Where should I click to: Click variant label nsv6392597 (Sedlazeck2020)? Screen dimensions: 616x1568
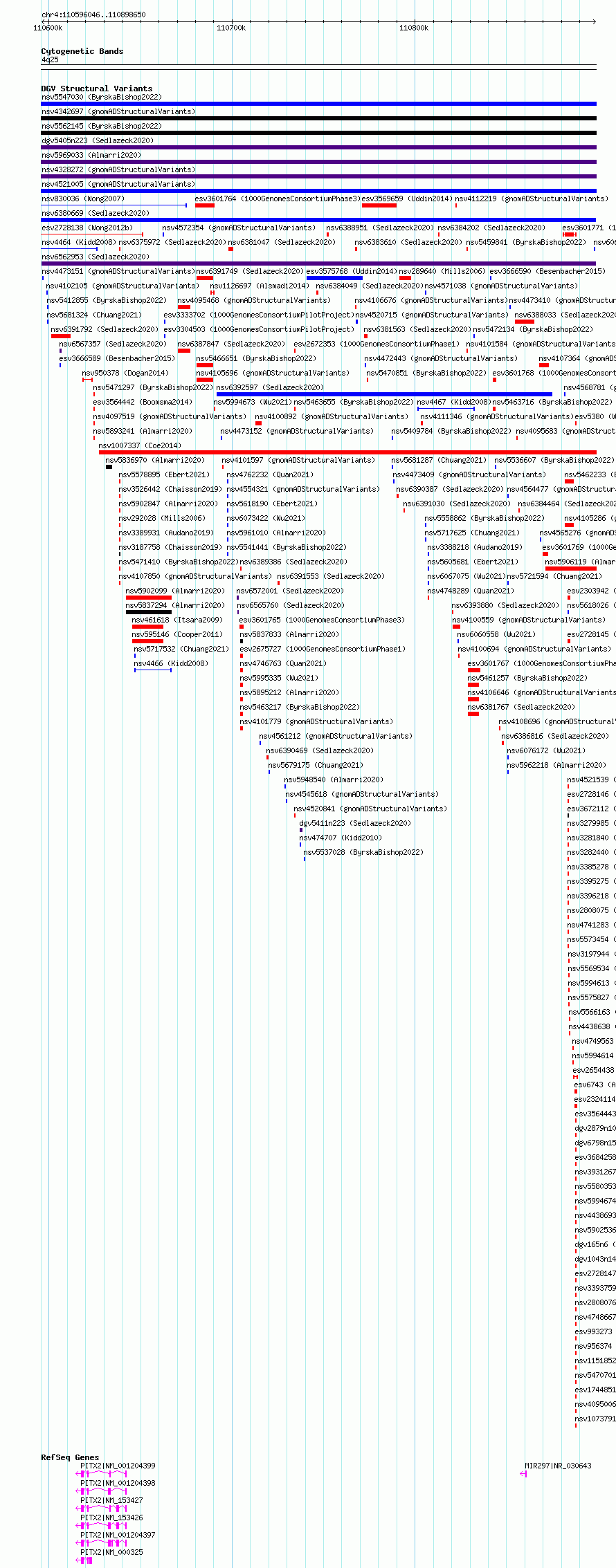270,388
